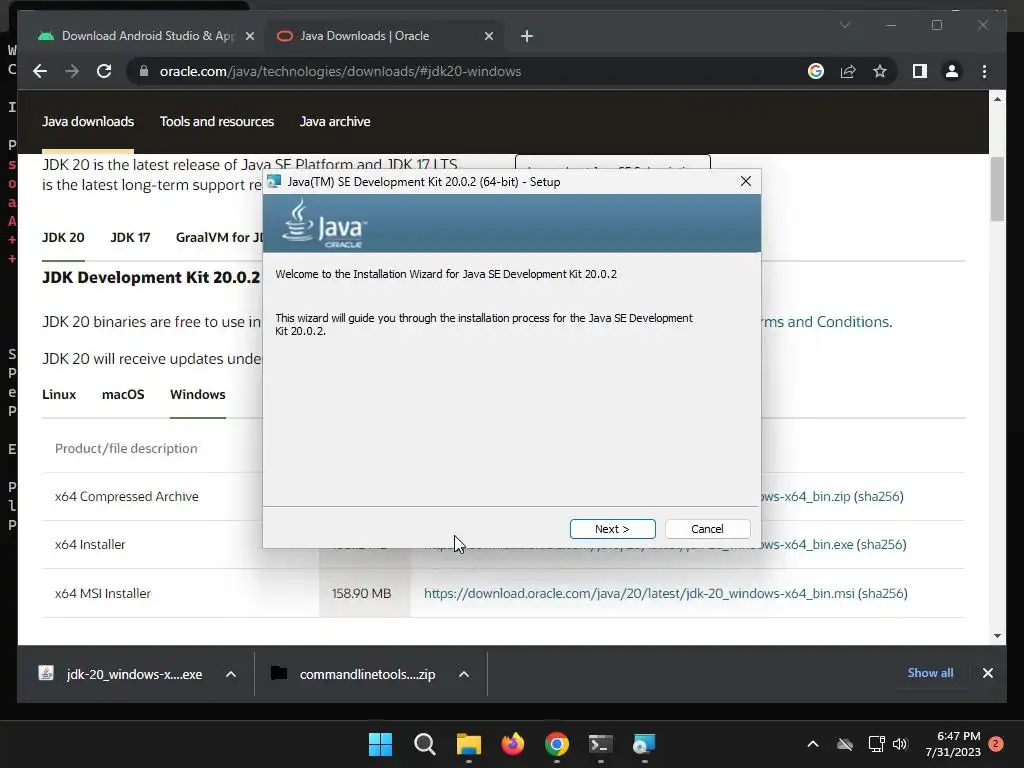Image resolution: width=1024 pixels, height=768 pixels.
Task: Open the x64 MSI Installer download link
Action: pyautogui.click(x=639, y=594)
